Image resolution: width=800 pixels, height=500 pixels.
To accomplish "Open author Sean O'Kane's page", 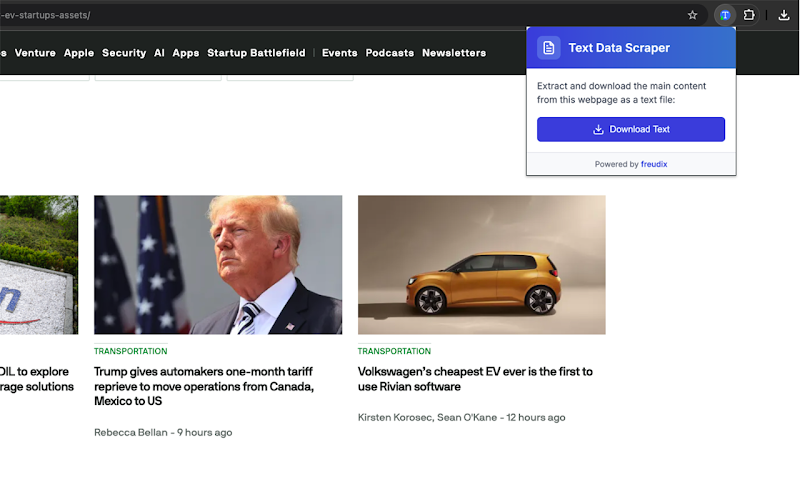I will 467,418.
